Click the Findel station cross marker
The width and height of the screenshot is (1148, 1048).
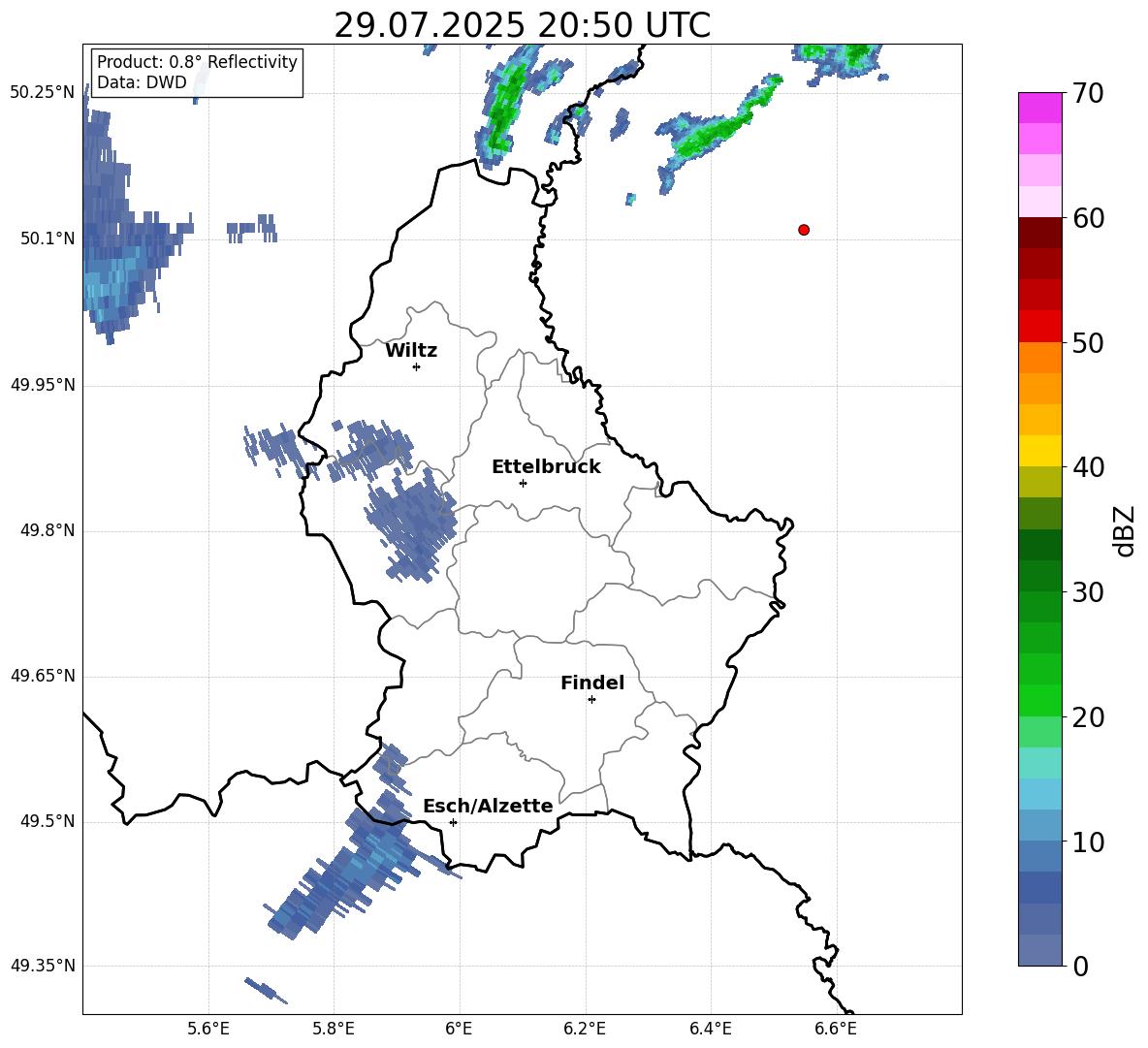pyautogui.click(x=591, y=700)
